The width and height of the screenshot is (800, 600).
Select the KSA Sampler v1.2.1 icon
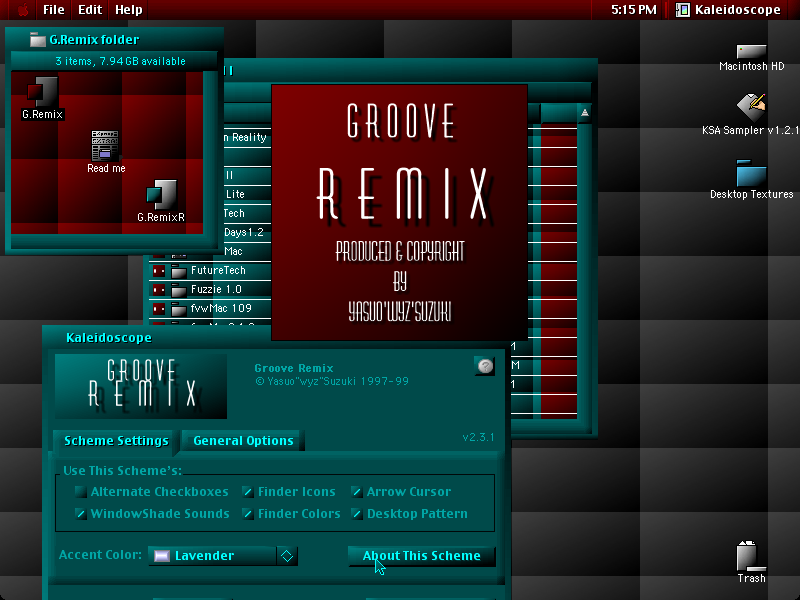751,108
